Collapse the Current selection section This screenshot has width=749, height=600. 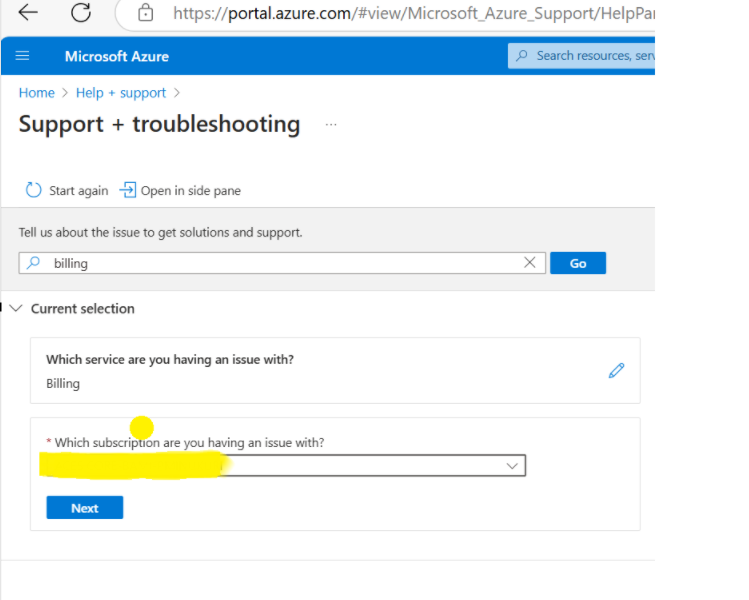pos(16,309)
